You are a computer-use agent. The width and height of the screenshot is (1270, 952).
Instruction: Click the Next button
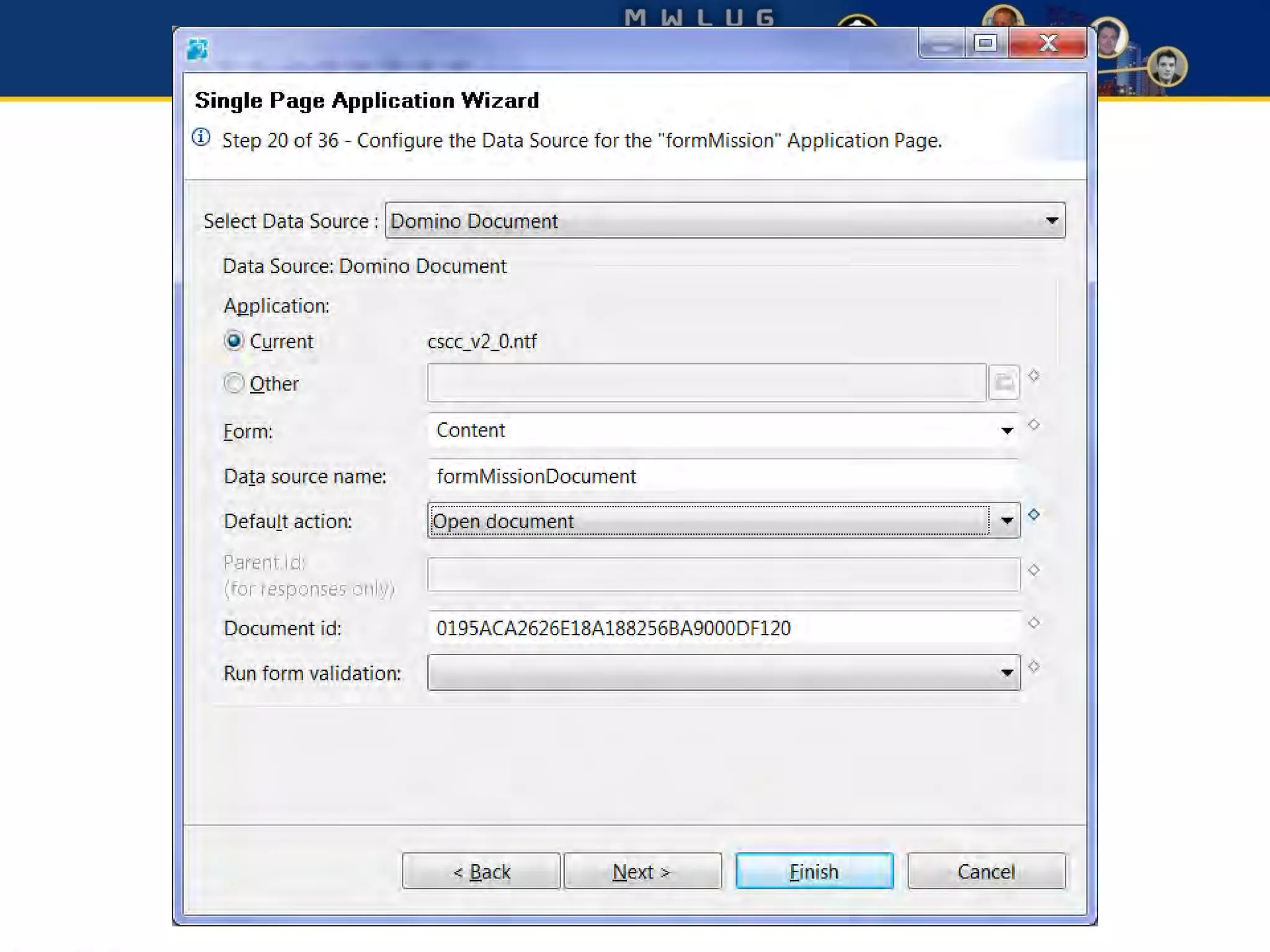click(642, 871)
